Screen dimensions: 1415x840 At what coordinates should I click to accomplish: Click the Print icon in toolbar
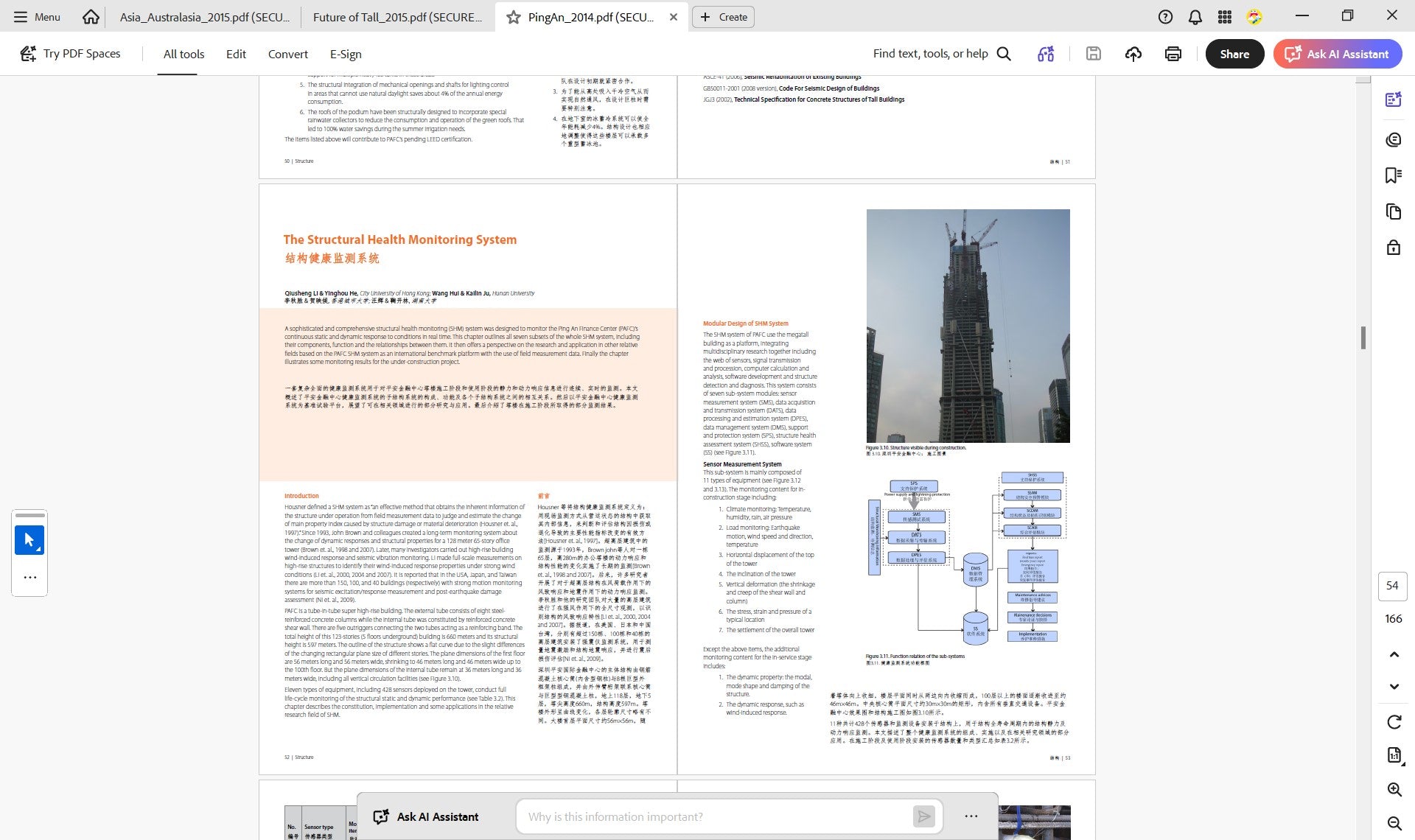point(1173,54)
